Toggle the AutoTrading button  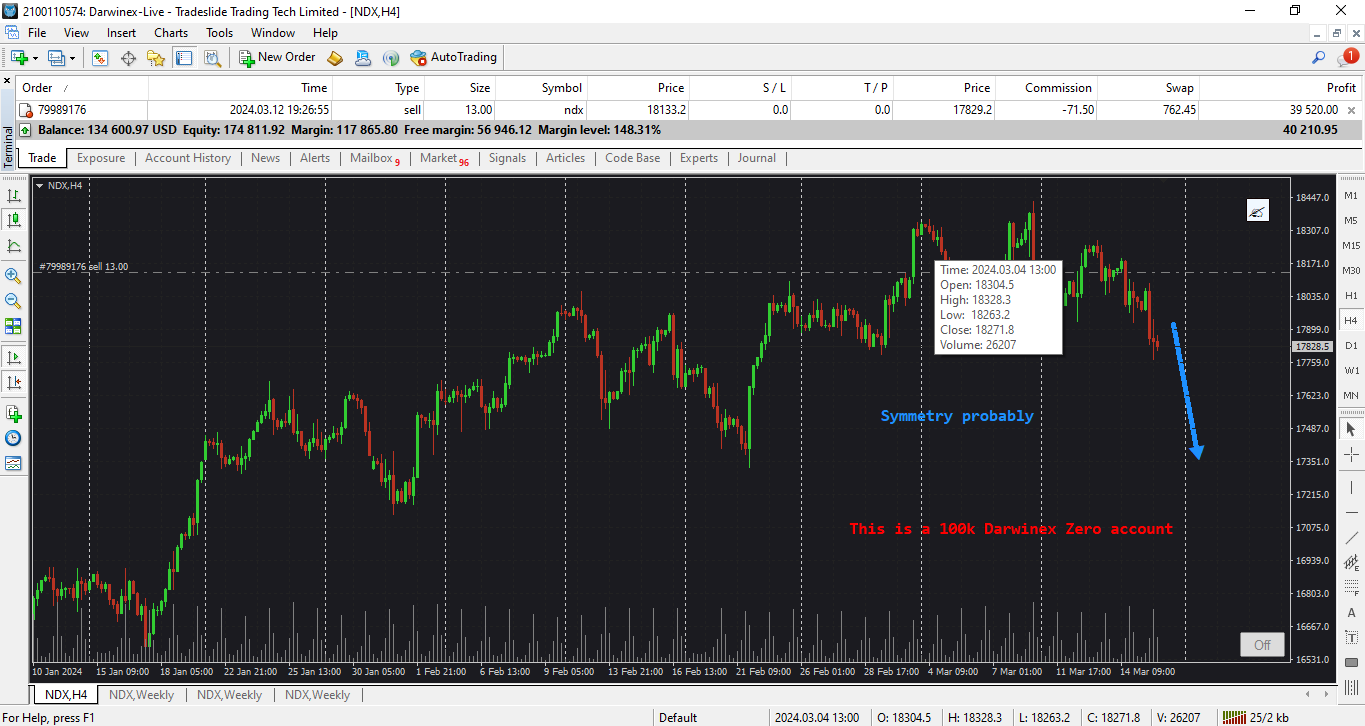[453, 58]
